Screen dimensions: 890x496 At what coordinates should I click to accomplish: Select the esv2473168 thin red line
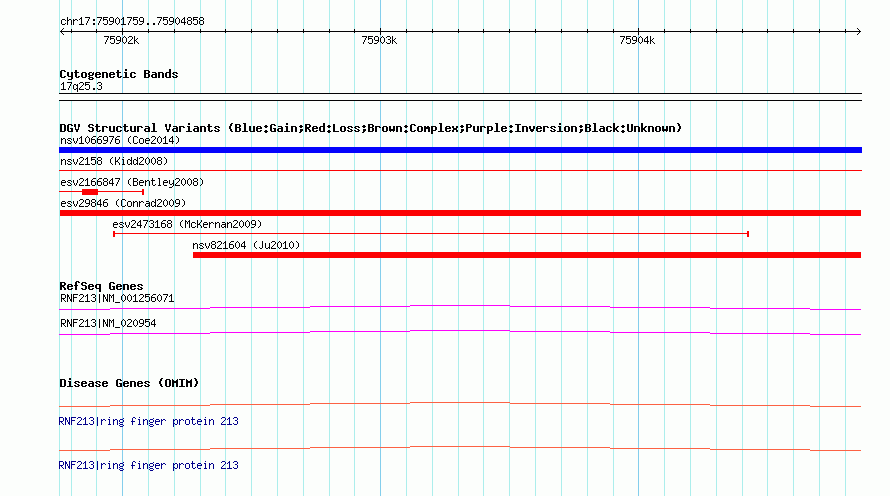[x=431, y=234]
